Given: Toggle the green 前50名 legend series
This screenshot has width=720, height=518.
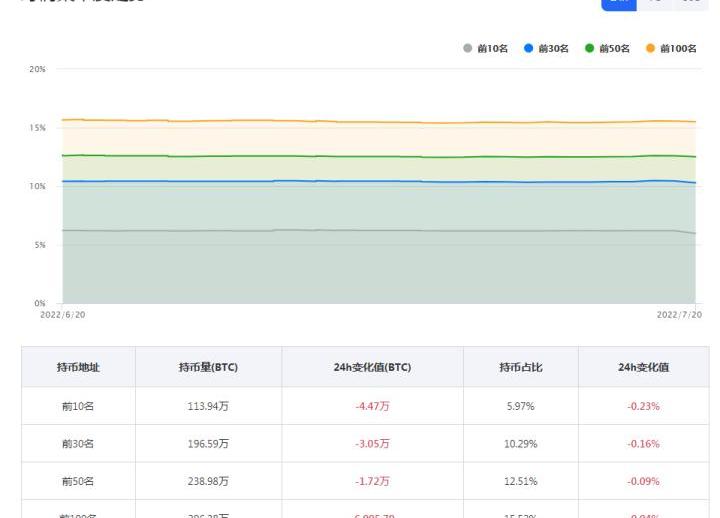Looking at the screenshot, I should click(x=607, y=48).
